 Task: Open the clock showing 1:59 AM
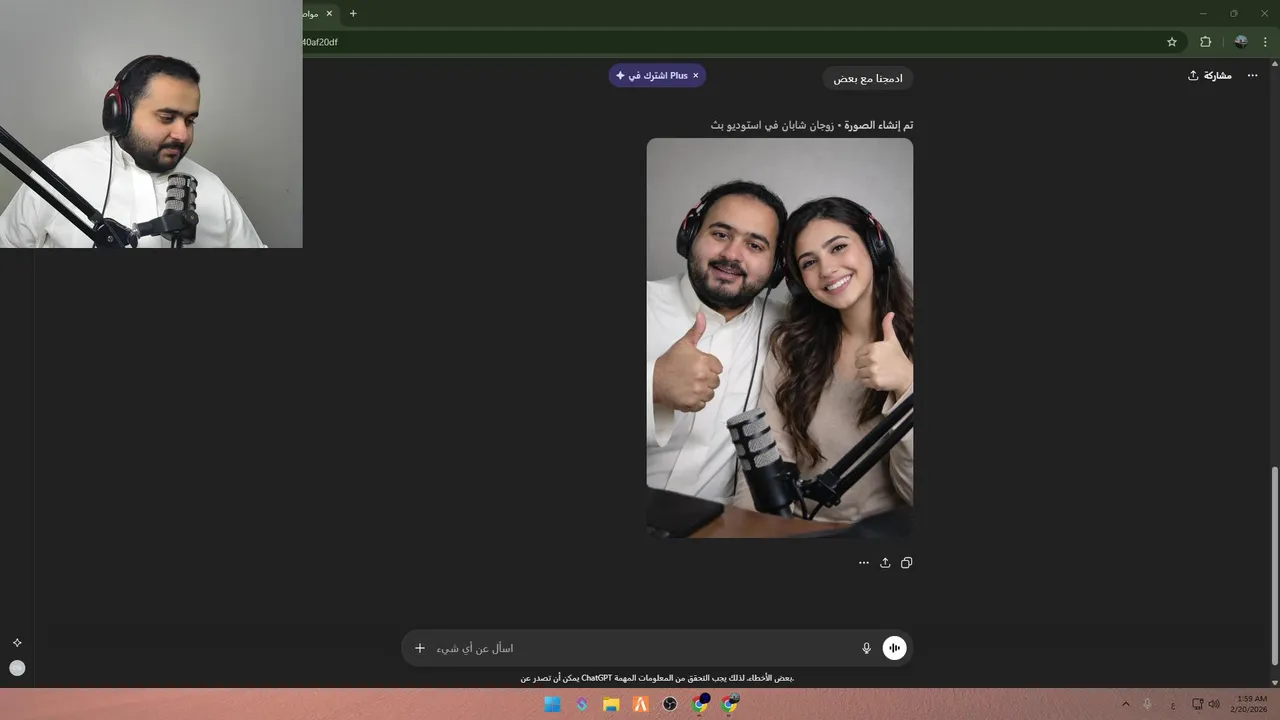[1250, 704]
